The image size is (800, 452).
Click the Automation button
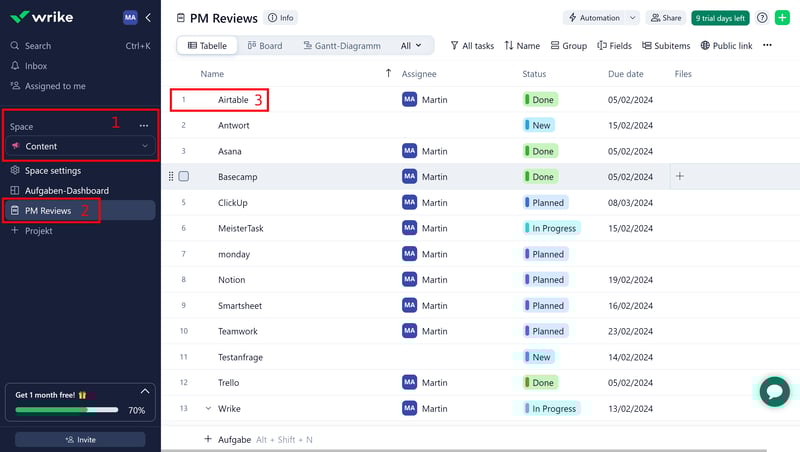coord(594,18)
